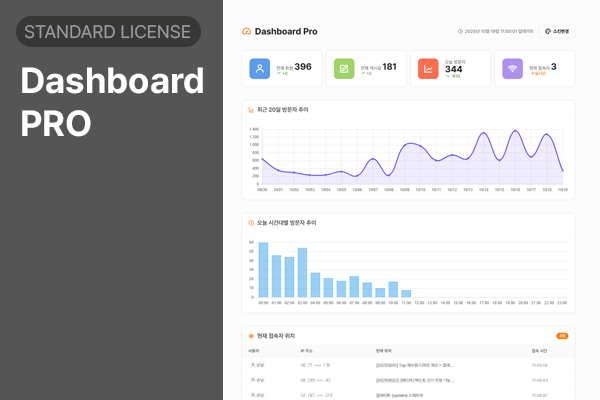The height and width of the screenshot is (400, 600).
Task: Click the 20-day visitor trend chart icon
Action: click(x=251, y=109)
